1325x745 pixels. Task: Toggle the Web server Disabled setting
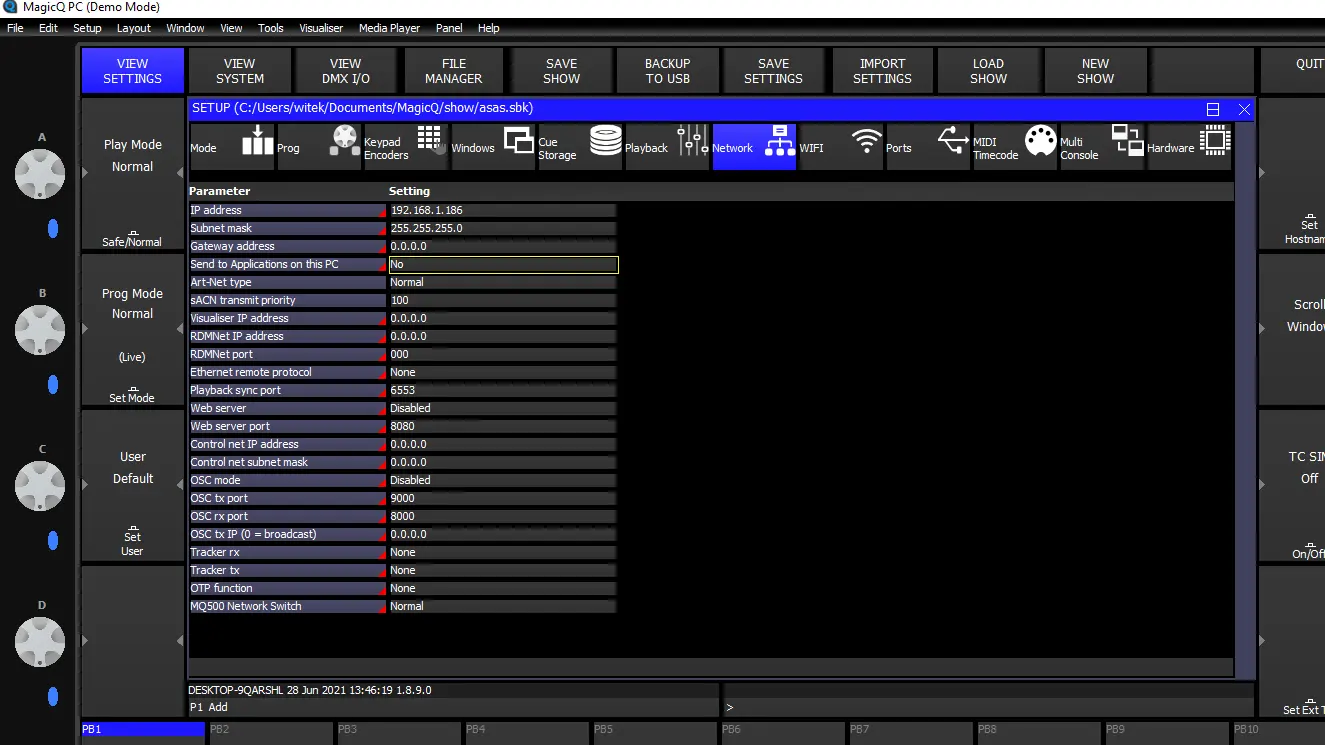click(x=502, y=408)
